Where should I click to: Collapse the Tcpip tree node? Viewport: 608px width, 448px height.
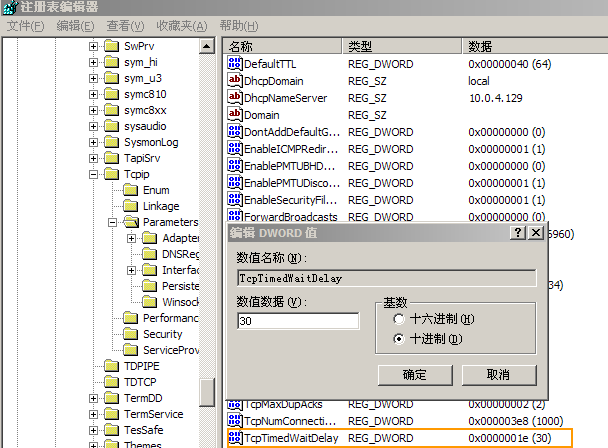(x=94, y=174)
